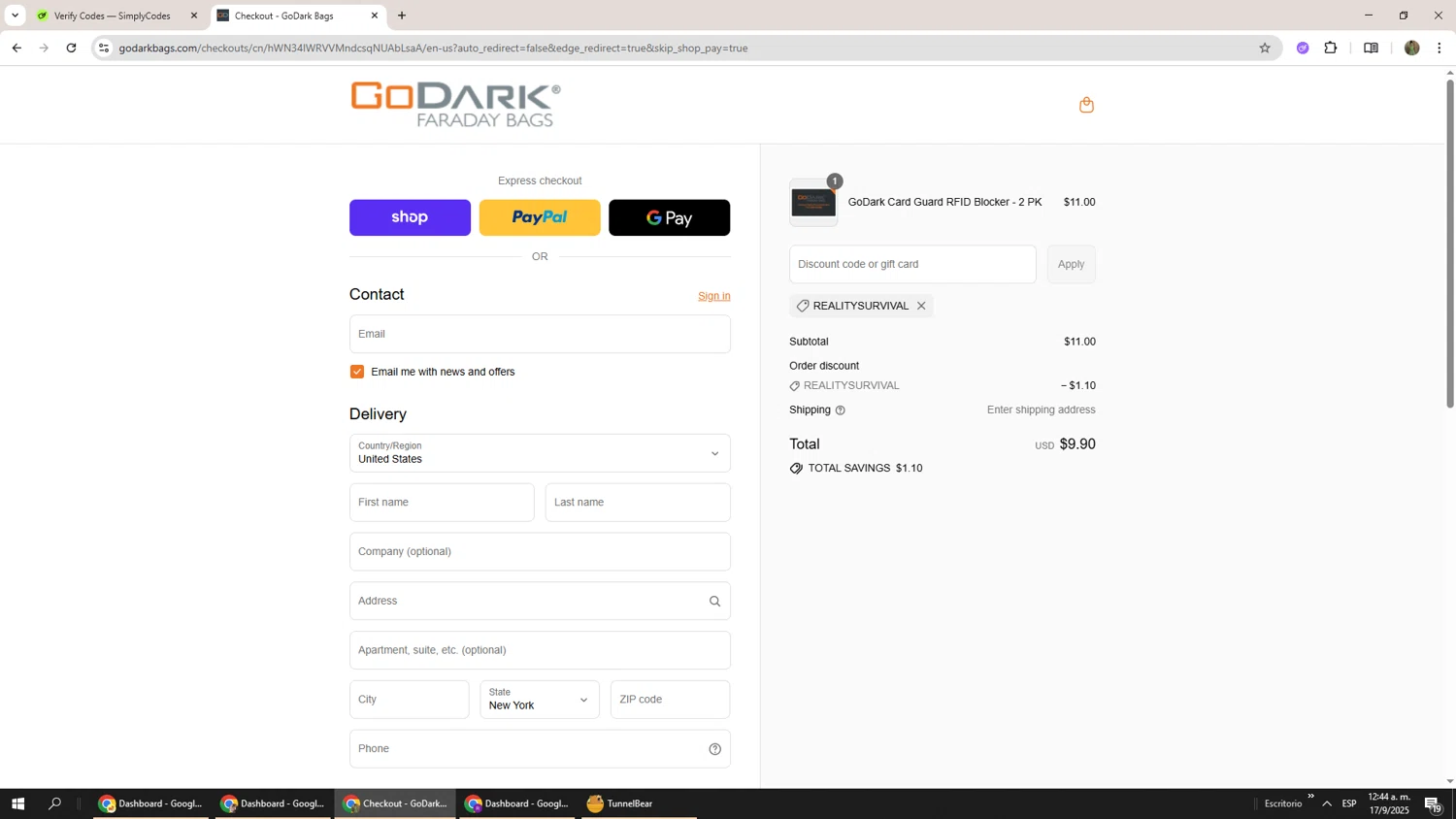View site information icon in address bar

click(104, 48)
